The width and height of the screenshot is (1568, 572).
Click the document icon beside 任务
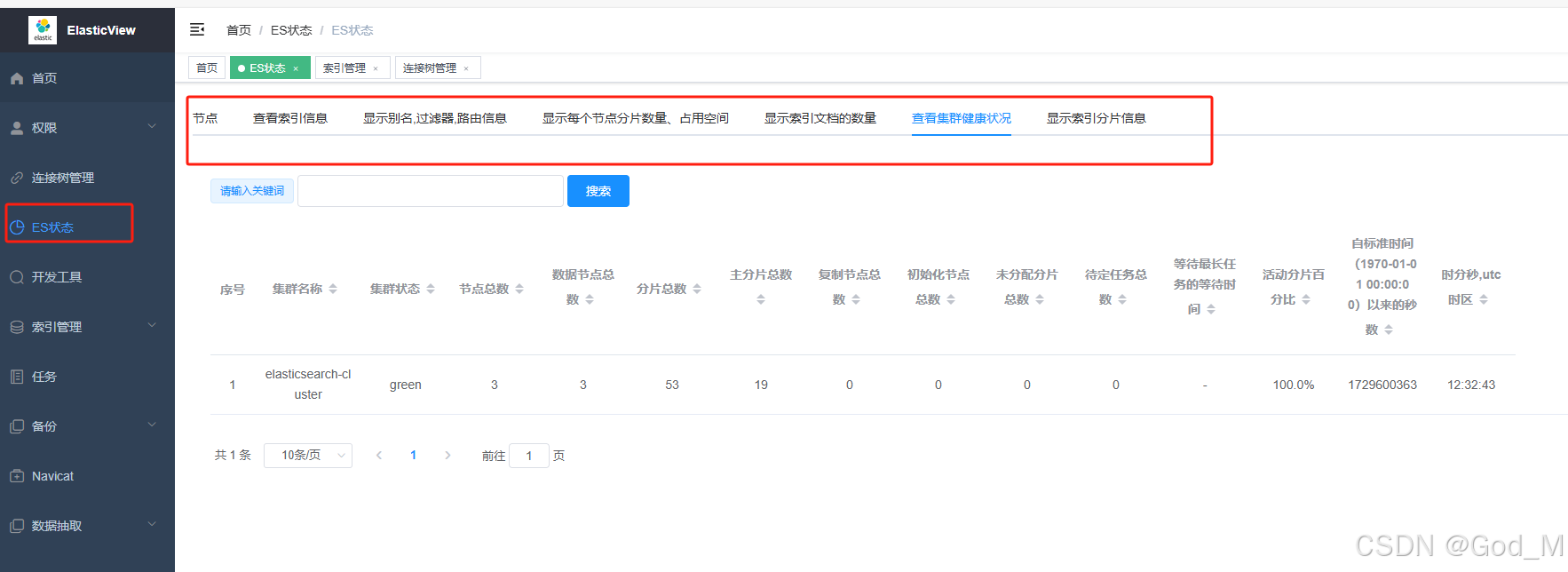[17, 377]
